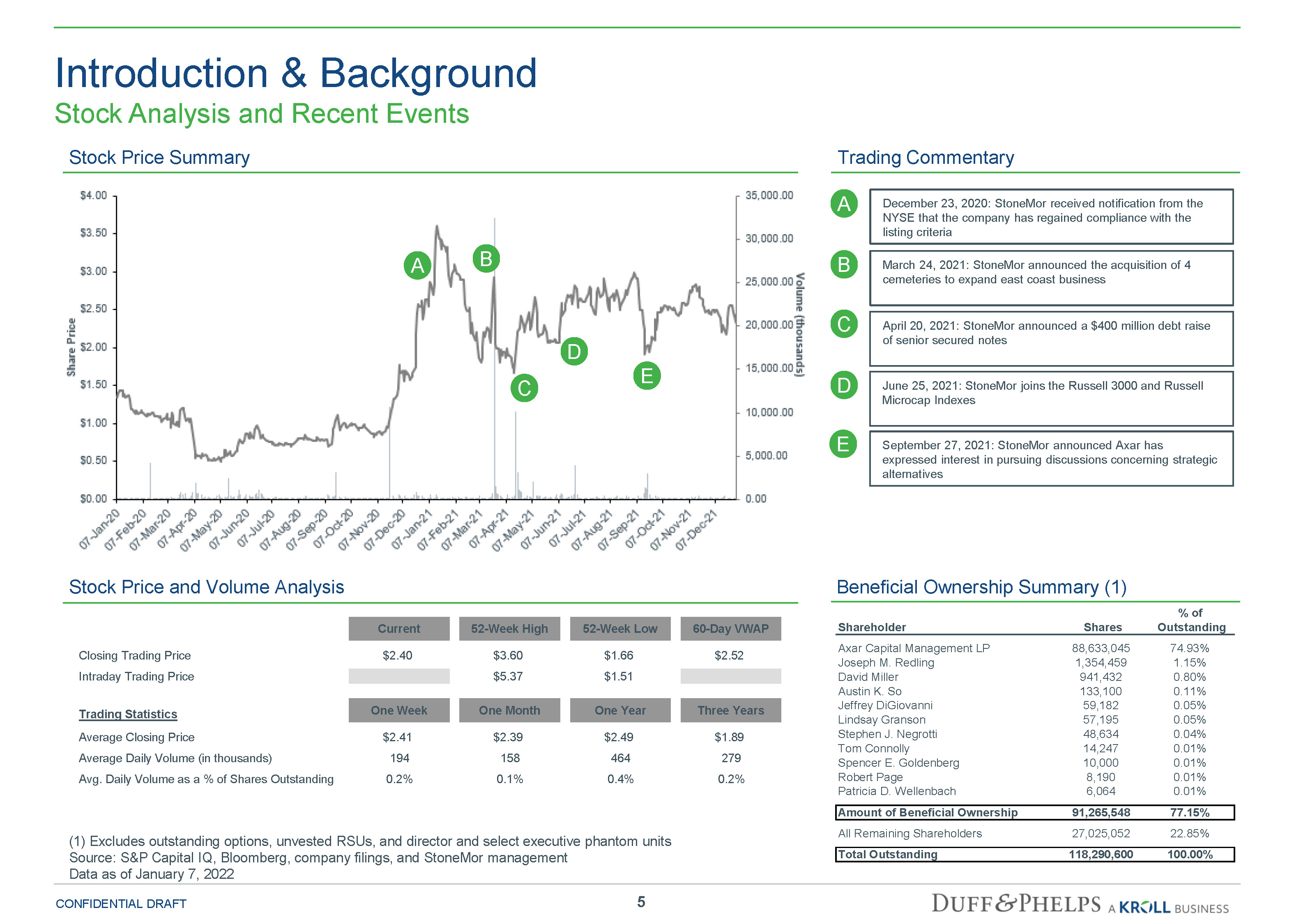This screenshot has width=1294, height=924.
Task: Select the 60-Day VWAP column header
Action: pos(730,629)
